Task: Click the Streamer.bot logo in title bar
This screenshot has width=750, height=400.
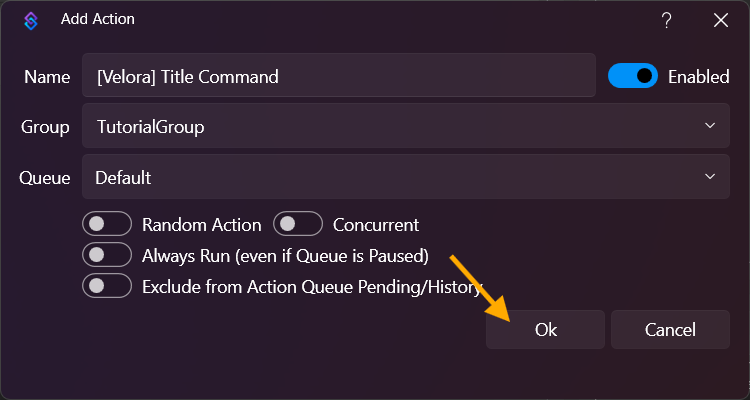Action: pyautogui.click(x=33, y=19)
